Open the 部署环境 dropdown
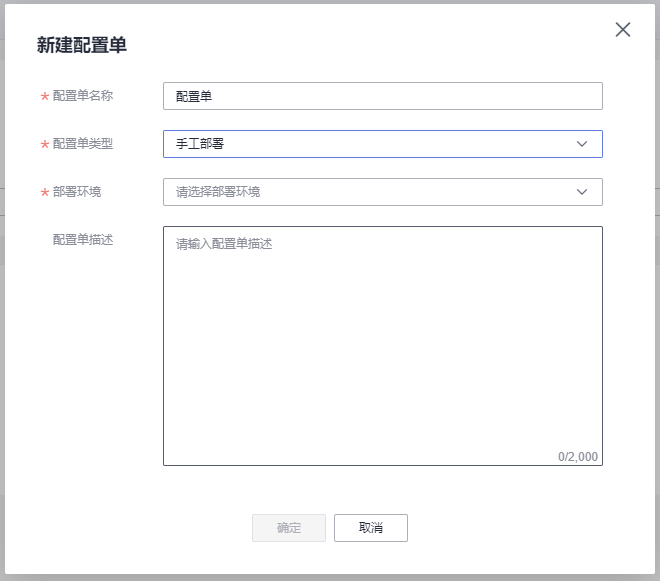This screenshot has width=660, height=581. point(383,192)
